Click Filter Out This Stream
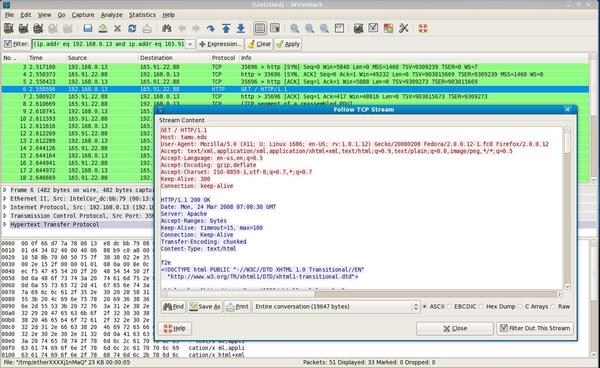The width and height of the screenshot is (600, 368). (535, 328)
